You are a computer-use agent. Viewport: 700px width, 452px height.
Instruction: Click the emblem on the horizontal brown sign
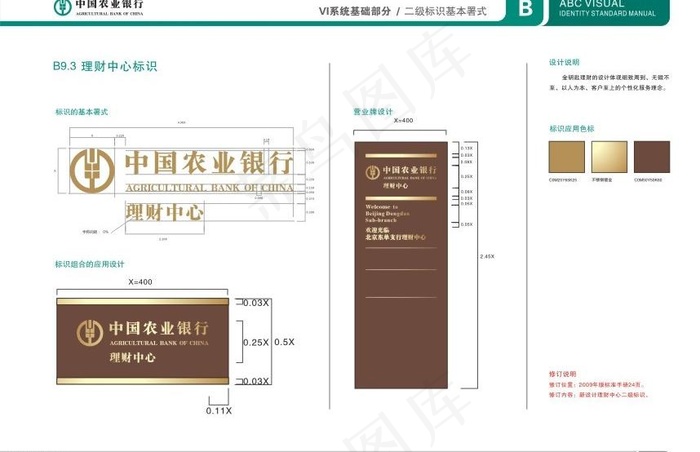90,333
